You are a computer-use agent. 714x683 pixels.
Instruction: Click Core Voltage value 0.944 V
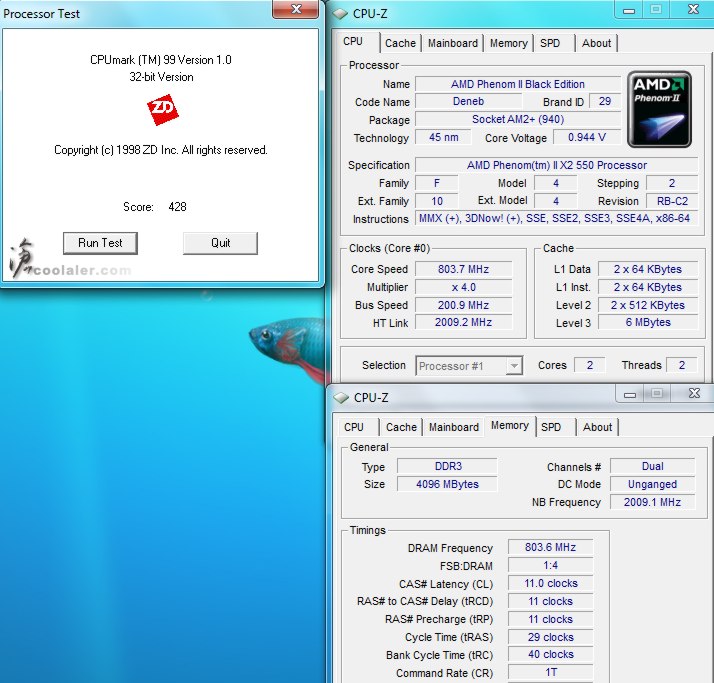587,137
